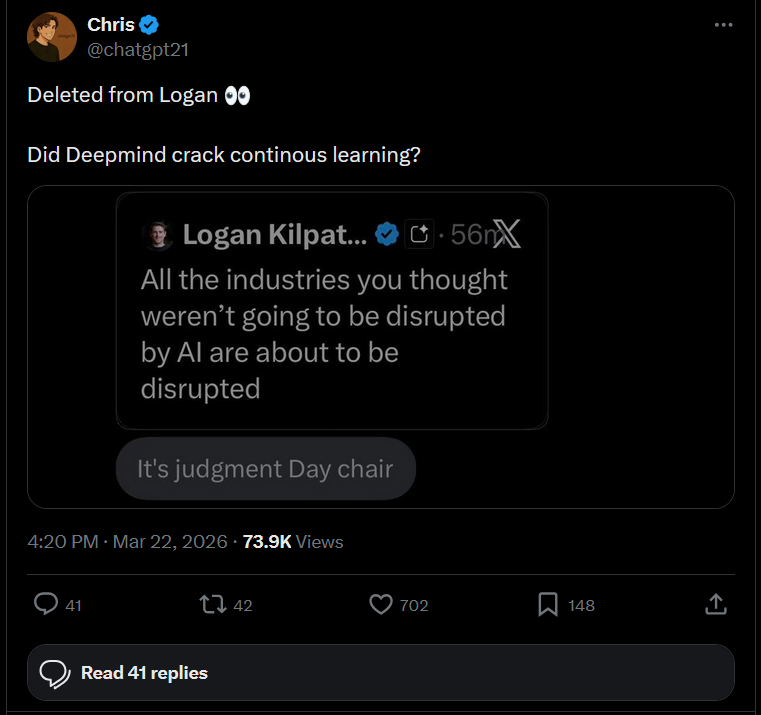Click the blue verified badge next to Chris

(150, 25)
